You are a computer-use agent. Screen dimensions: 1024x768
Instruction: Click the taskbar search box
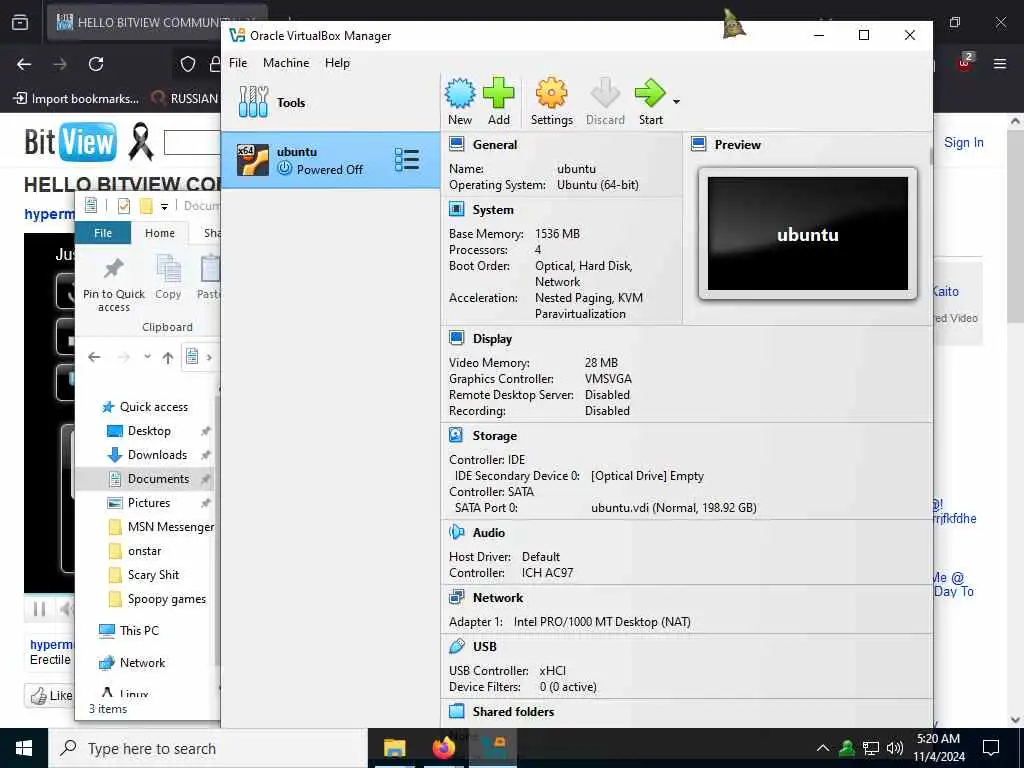(x=208, y=748)
